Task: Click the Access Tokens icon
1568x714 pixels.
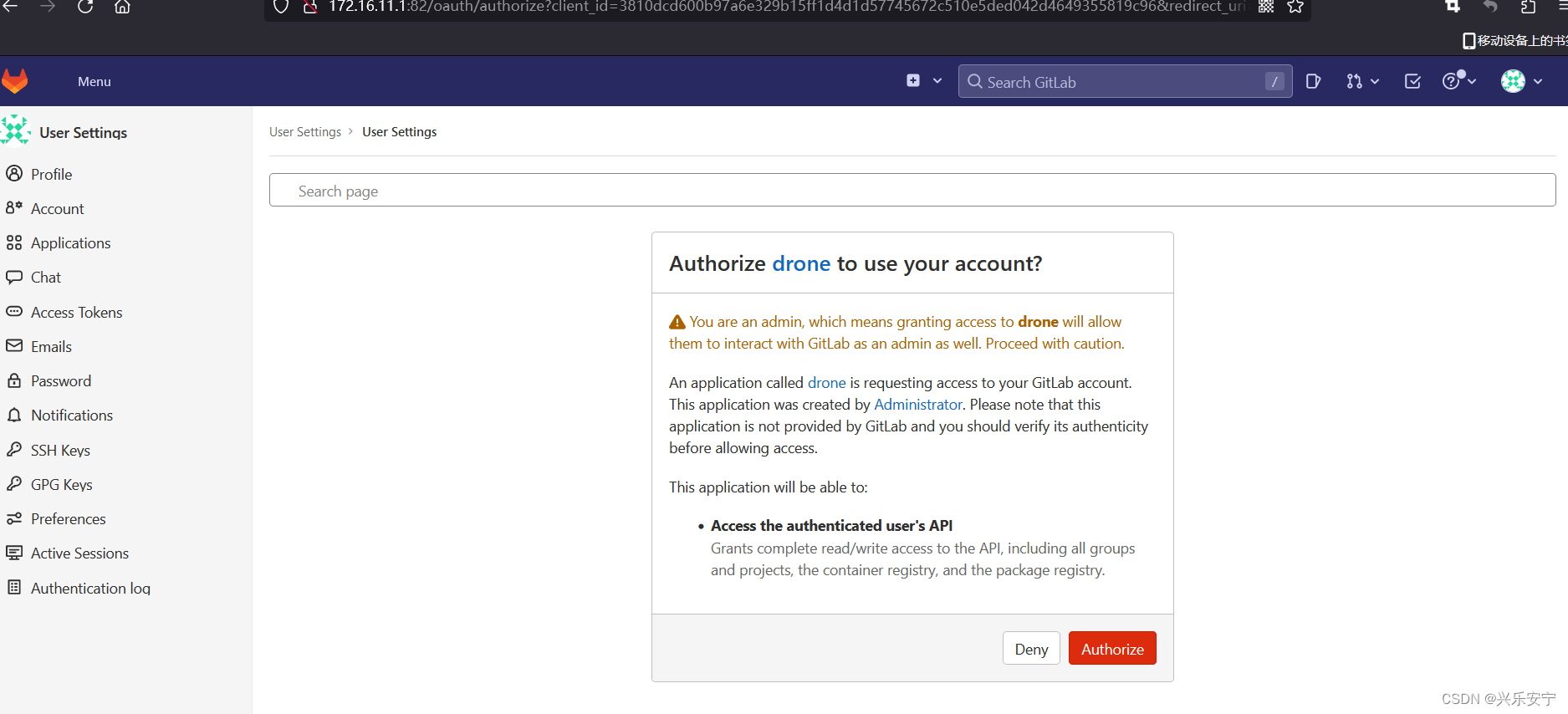Action: [14, 311]
